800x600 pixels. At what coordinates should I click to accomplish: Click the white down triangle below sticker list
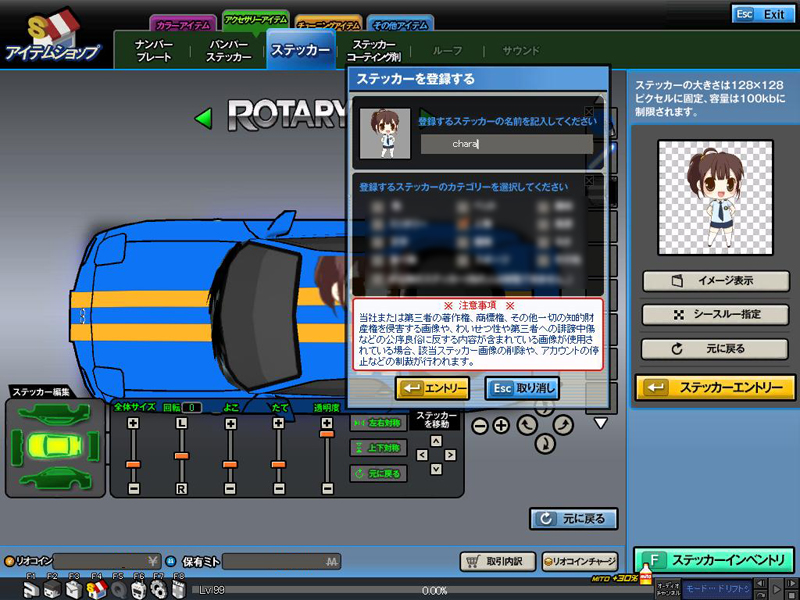pos(601,423)
